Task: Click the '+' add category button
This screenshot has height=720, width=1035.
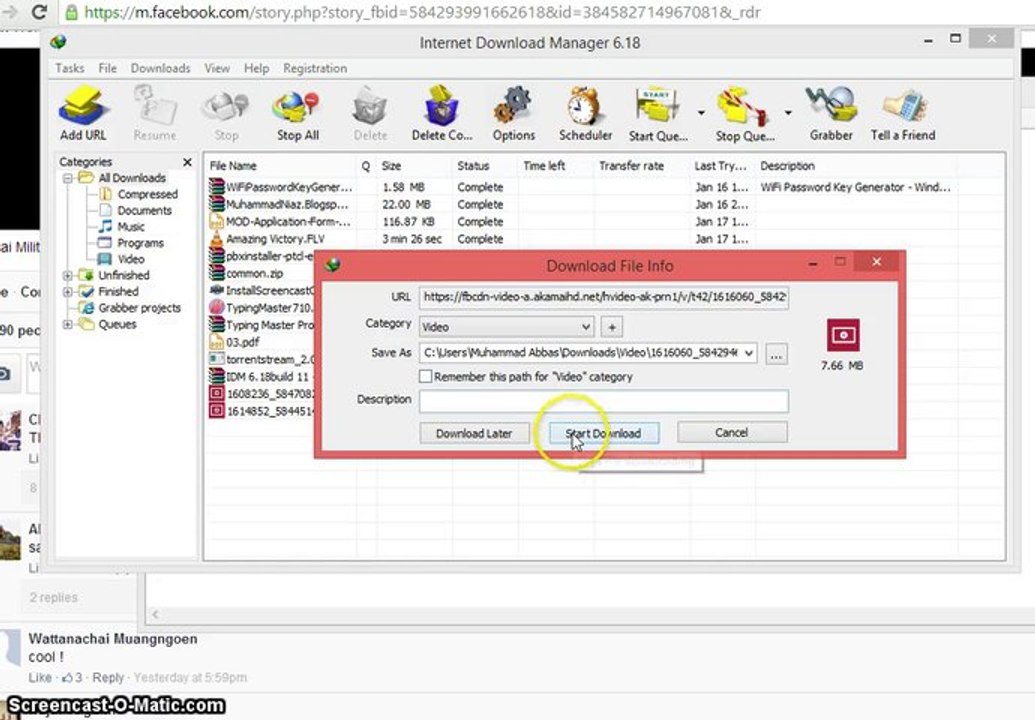Action: (612, 327)
